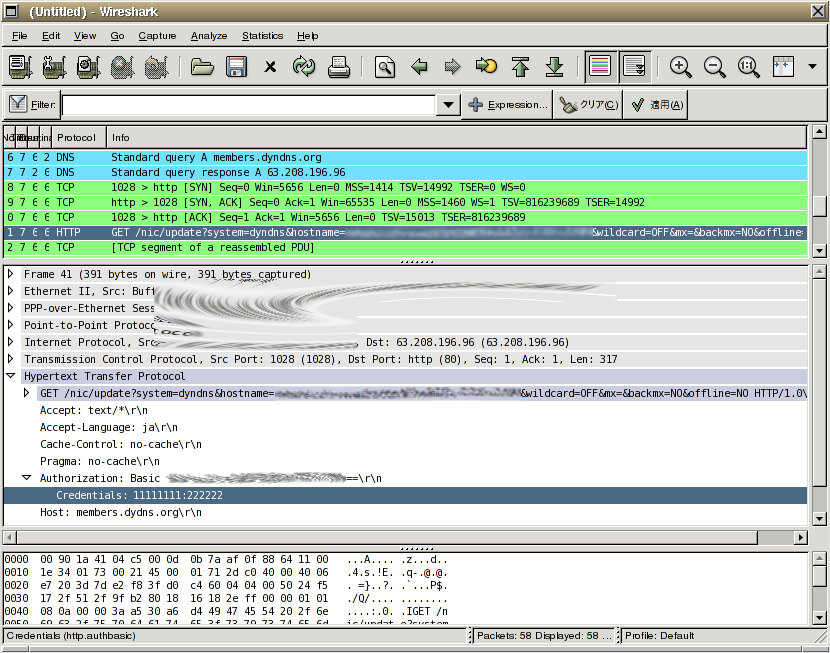Expand PPP-over-Ethernet Session row

(x=10, y=308)
